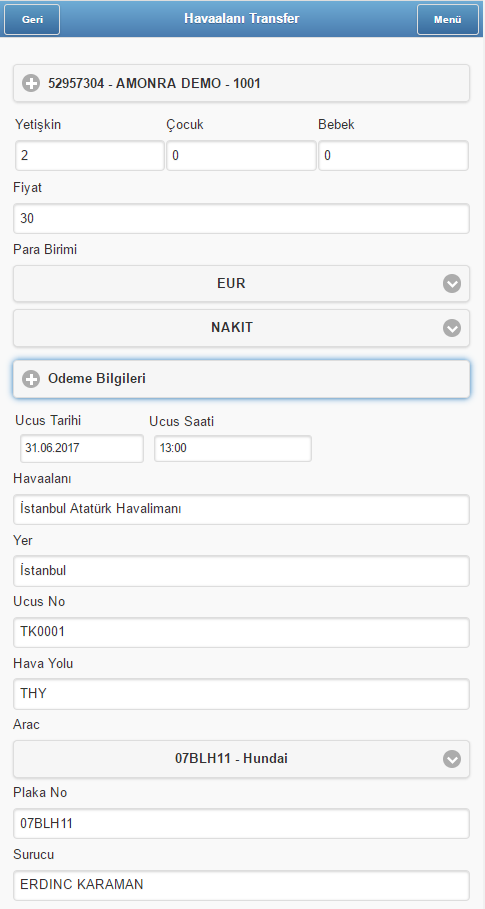Click the Havaalanı airport field
This screenshot has height=909, width=485.
[241, 510]
